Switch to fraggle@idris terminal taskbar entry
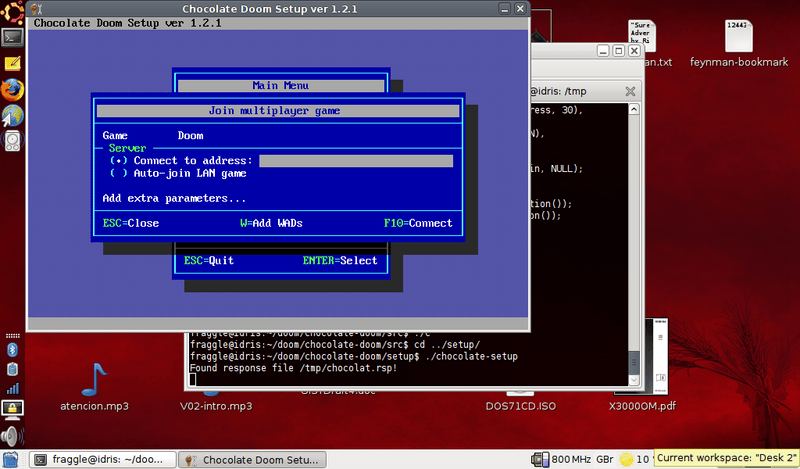The height and width of the screenshot is (469, 800). click(103, 459)
